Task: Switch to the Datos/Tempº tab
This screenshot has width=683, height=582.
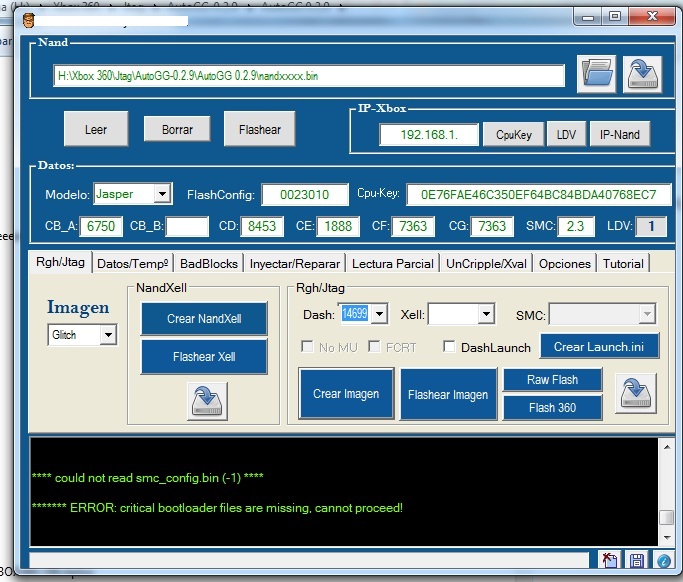Action: (x=132, y=264)
